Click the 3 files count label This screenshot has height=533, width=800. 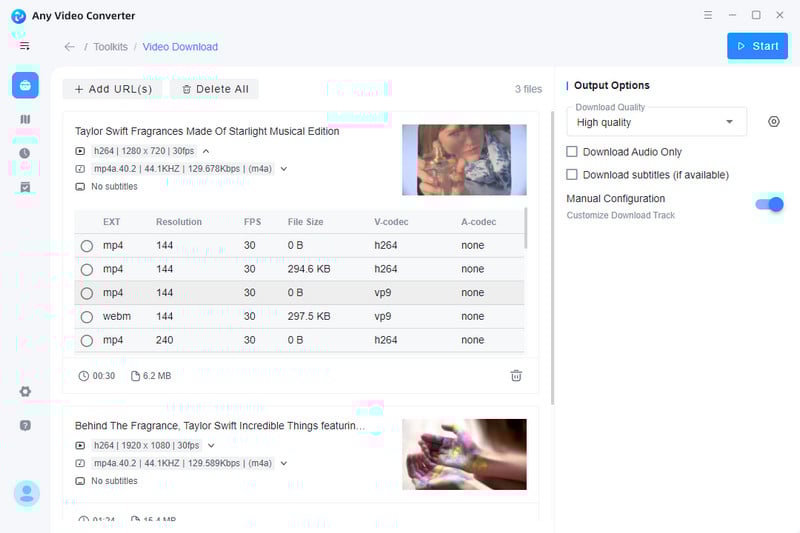[528, 89]
